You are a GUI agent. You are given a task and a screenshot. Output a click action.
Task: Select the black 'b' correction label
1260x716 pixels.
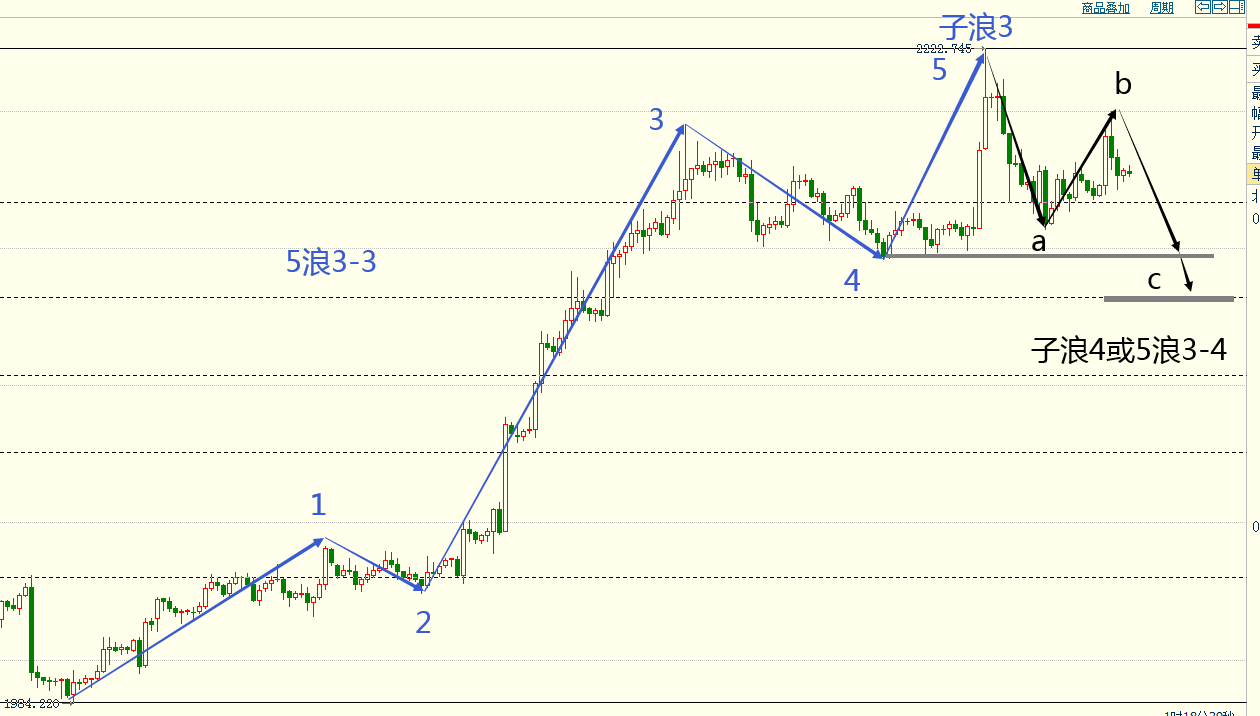[x=1123, y=85]
